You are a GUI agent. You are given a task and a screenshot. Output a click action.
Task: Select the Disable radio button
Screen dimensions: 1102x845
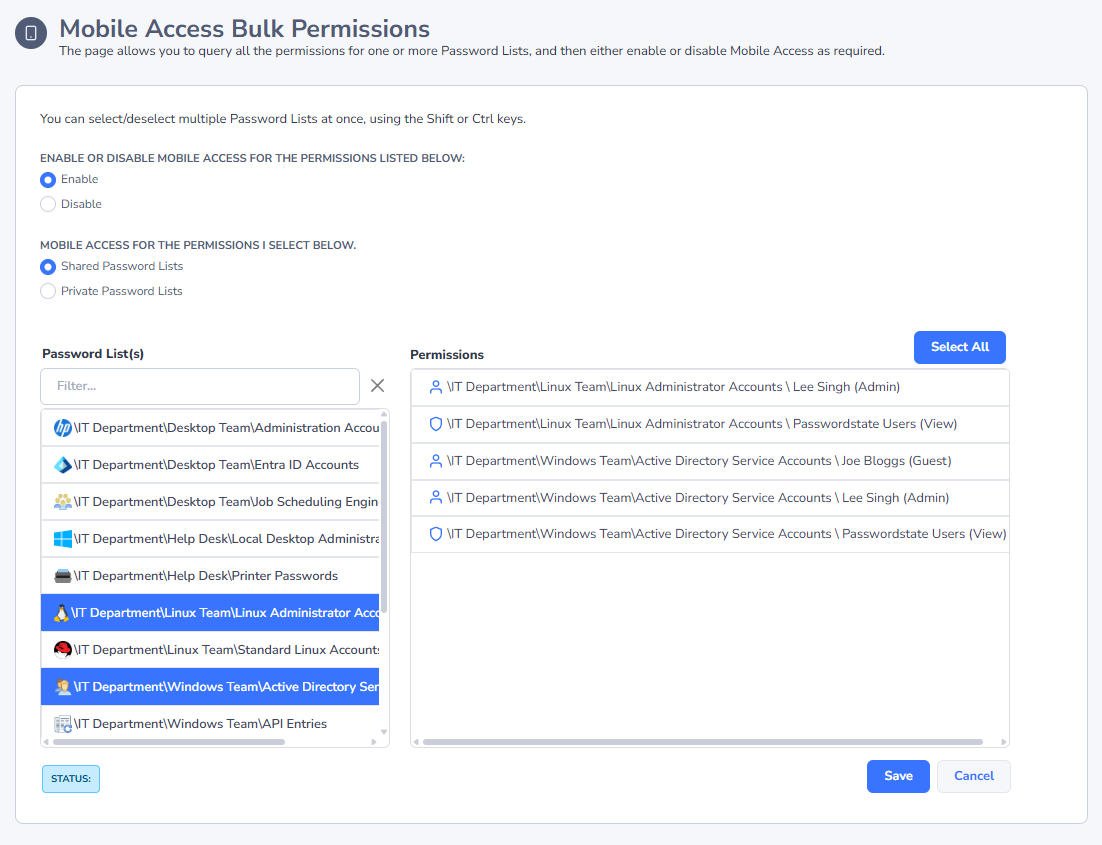(48, 204)
